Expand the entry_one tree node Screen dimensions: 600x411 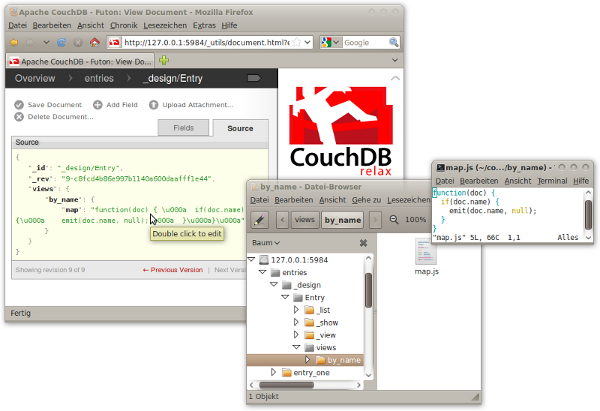273,372
